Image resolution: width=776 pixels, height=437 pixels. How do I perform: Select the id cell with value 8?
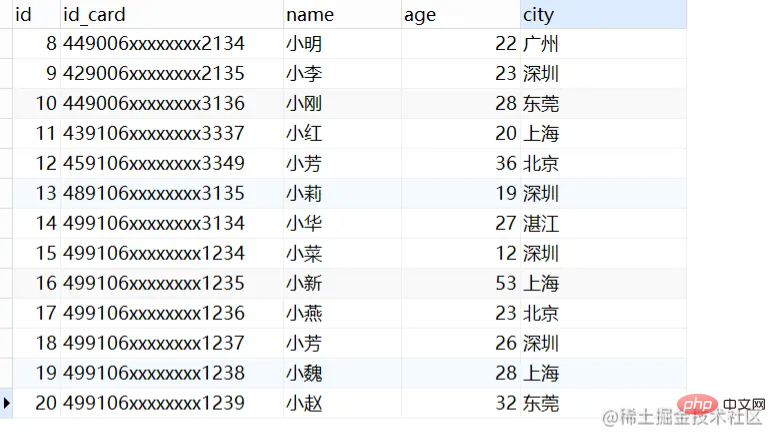tap(36, 44)
